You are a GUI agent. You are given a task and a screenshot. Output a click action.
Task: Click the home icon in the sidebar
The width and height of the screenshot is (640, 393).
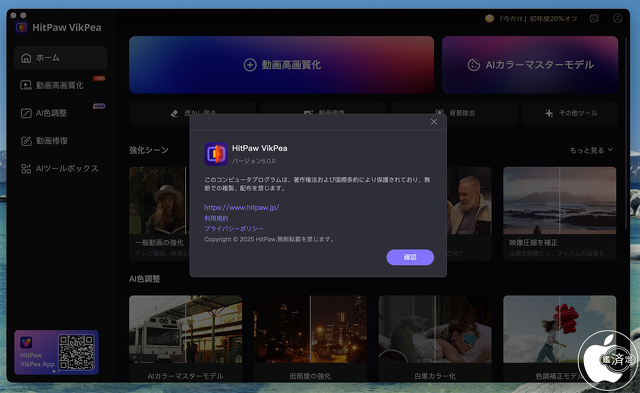(26, 58)
